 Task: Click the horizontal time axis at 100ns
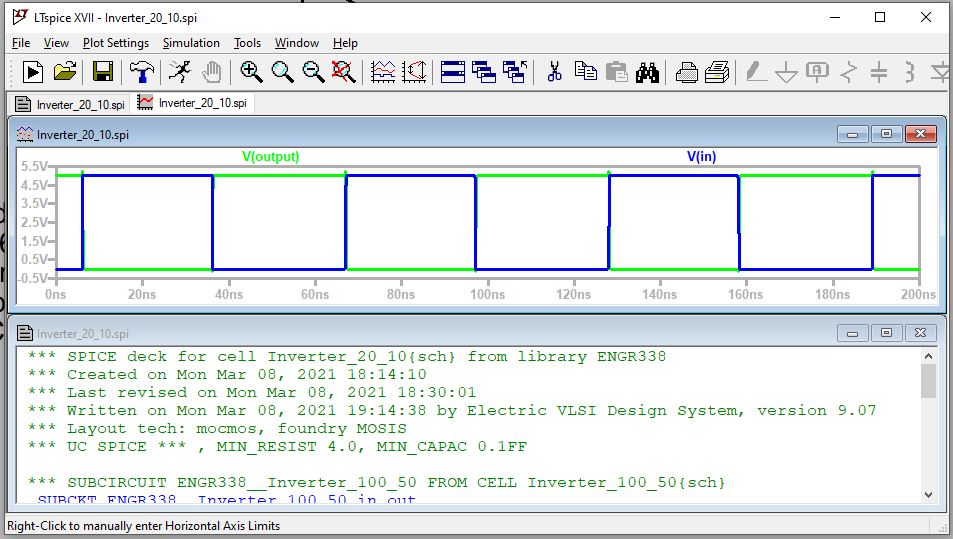pyautogui.click(x=487, y=295)
